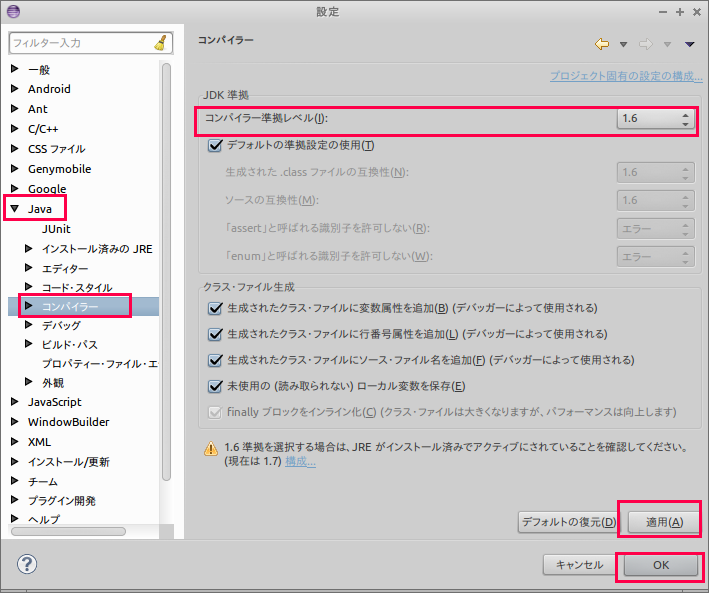Viewport: 709px width, 593px height.
Task: Open ソースの互換性 combo box
Action: coord(656,200)
